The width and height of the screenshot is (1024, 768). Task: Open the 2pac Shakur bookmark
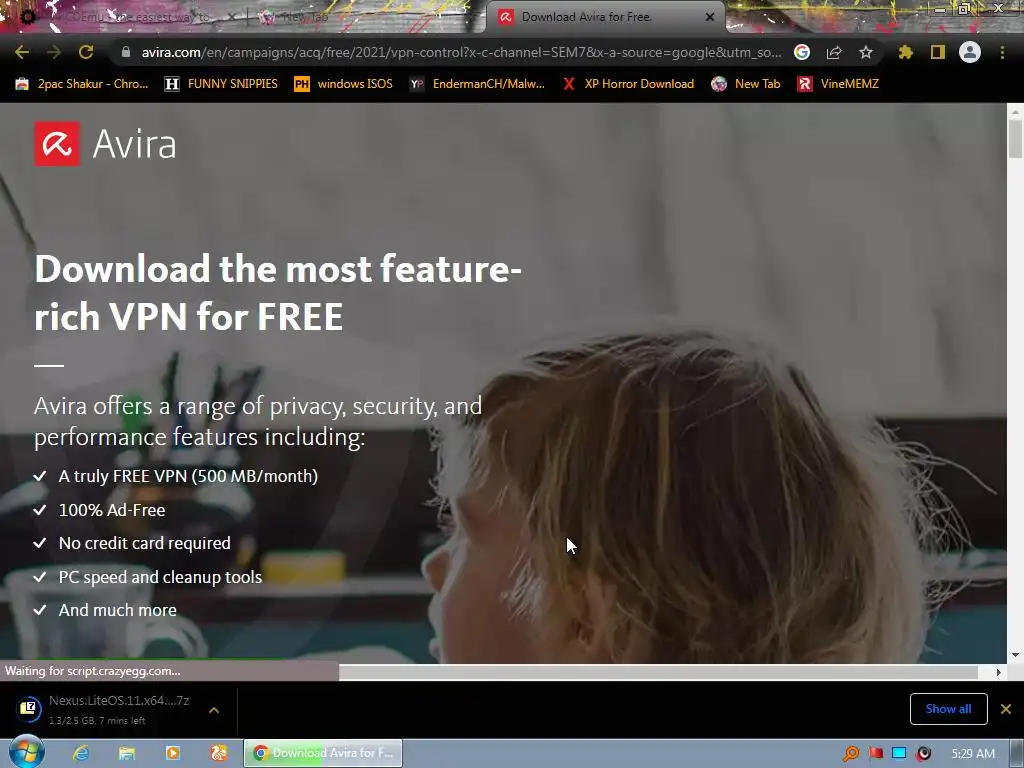82,84
